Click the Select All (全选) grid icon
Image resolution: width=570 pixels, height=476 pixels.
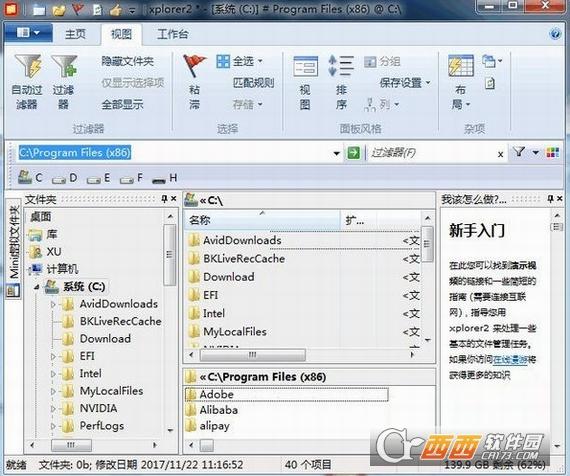pos(223,61)
